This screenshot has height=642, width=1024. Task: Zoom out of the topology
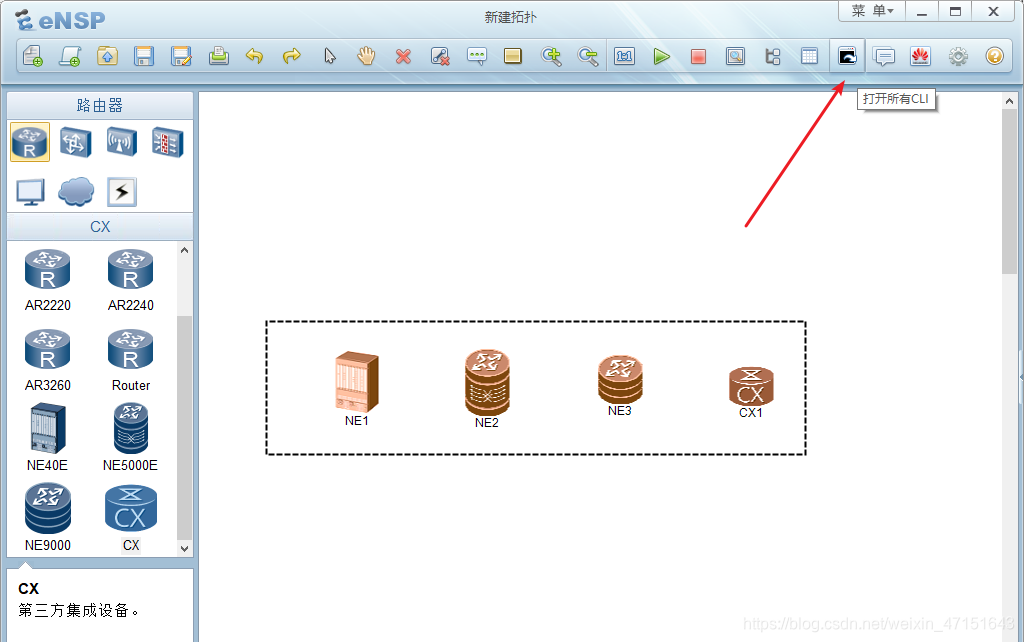[x=588, y=56]
